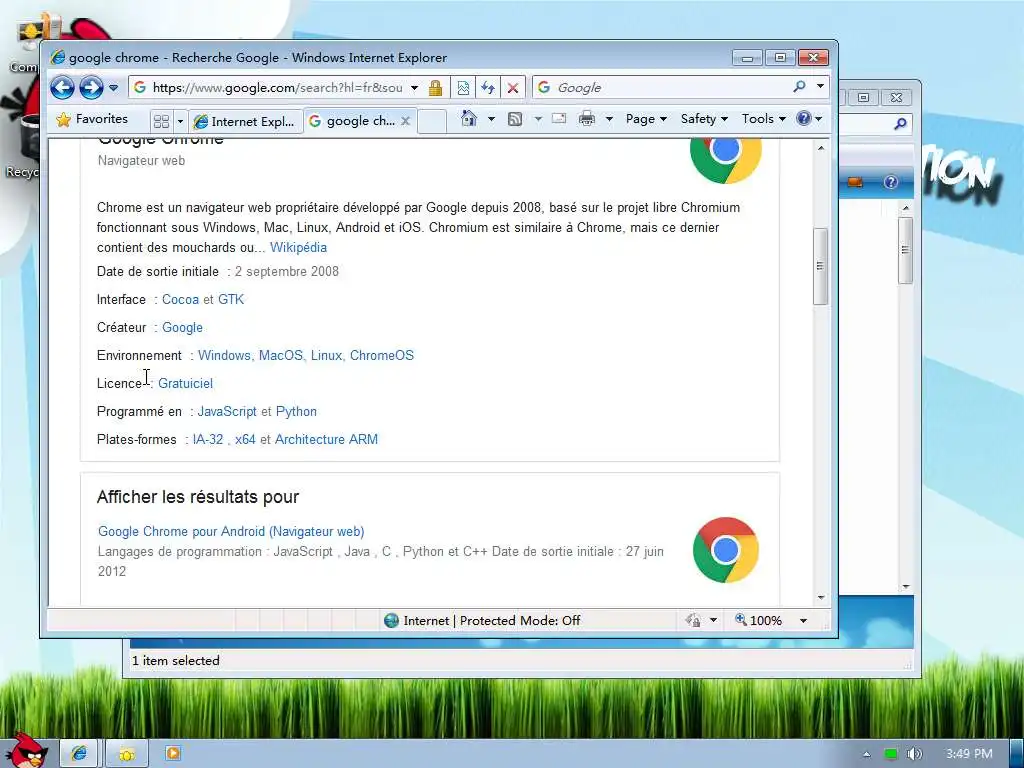The height and width of the screenshot is (768, 1024).
Task: Expand the zoom level dropdown arrow
Action: pyautogui.click(x=803, y=620)
